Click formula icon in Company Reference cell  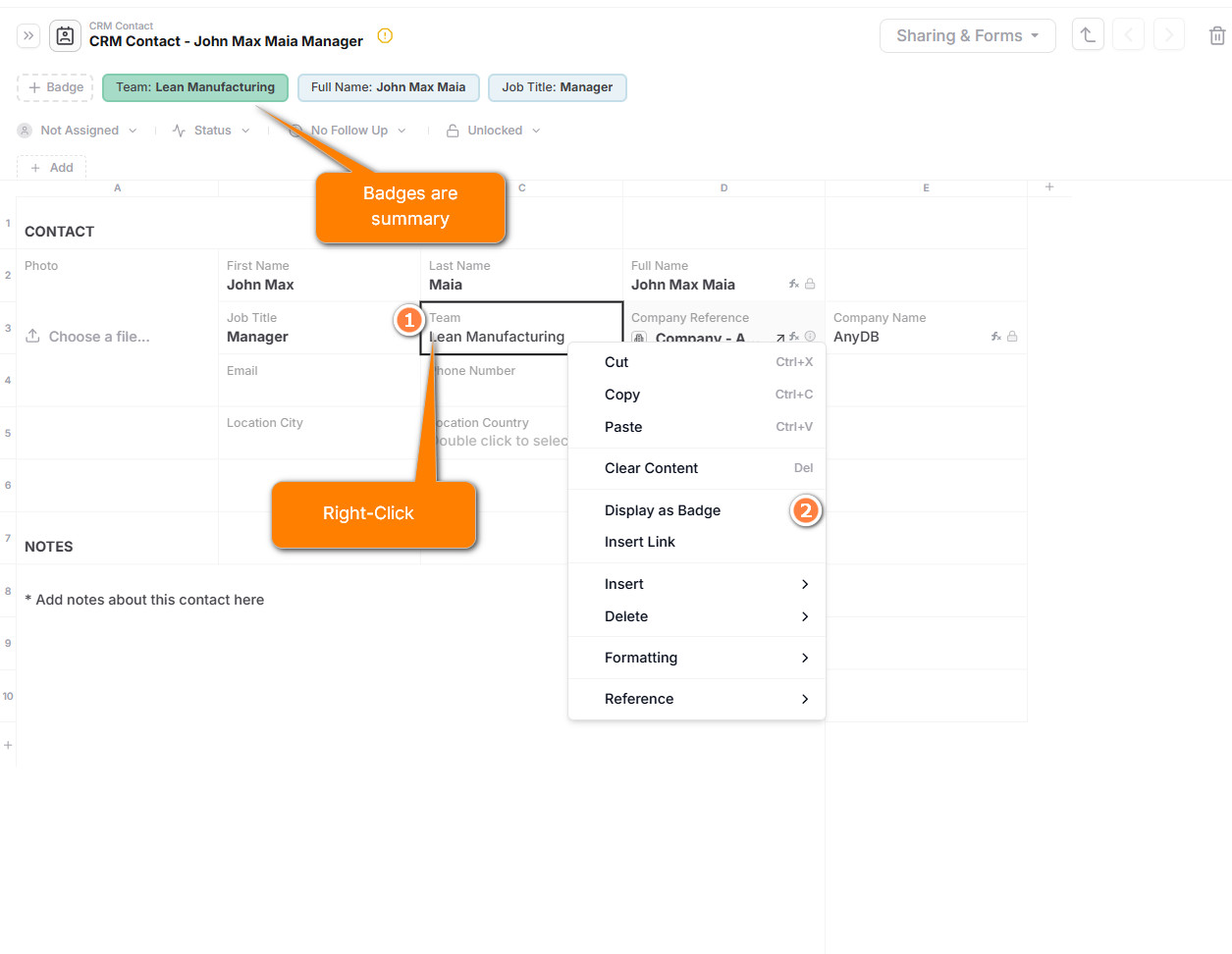coord(794,337)
